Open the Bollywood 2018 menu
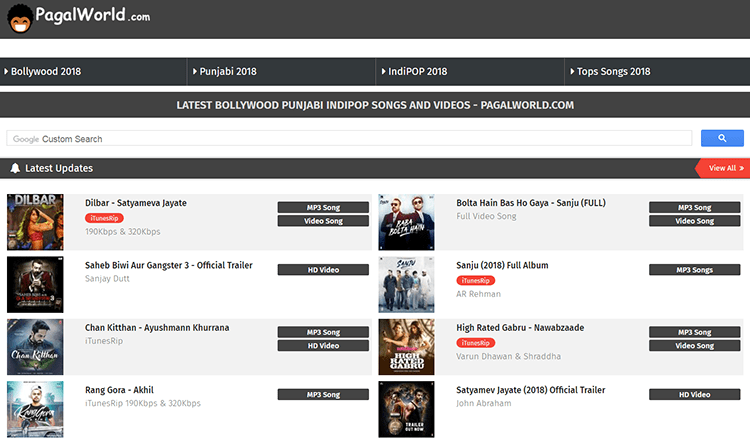 click(93, 72)
